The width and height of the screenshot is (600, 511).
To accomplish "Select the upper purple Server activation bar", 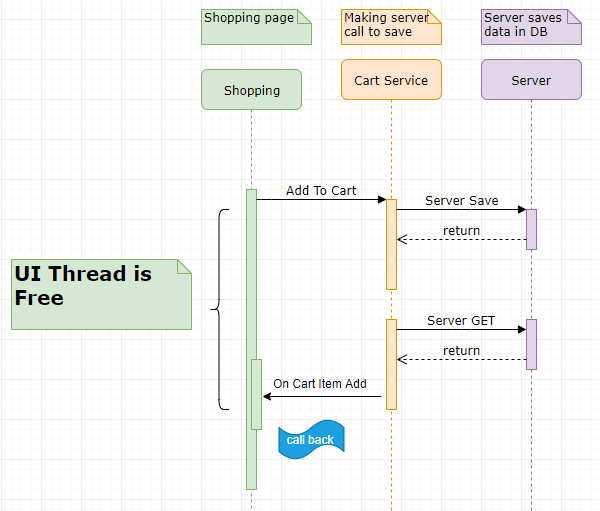I will (531, 229).
